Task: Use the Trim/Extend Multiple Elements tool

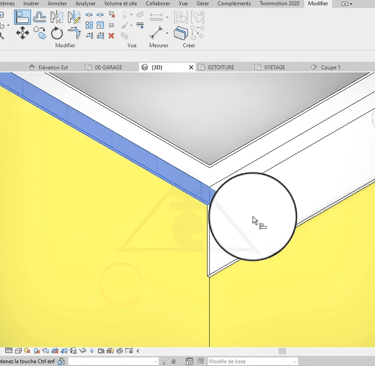Action: pos(100,35)
